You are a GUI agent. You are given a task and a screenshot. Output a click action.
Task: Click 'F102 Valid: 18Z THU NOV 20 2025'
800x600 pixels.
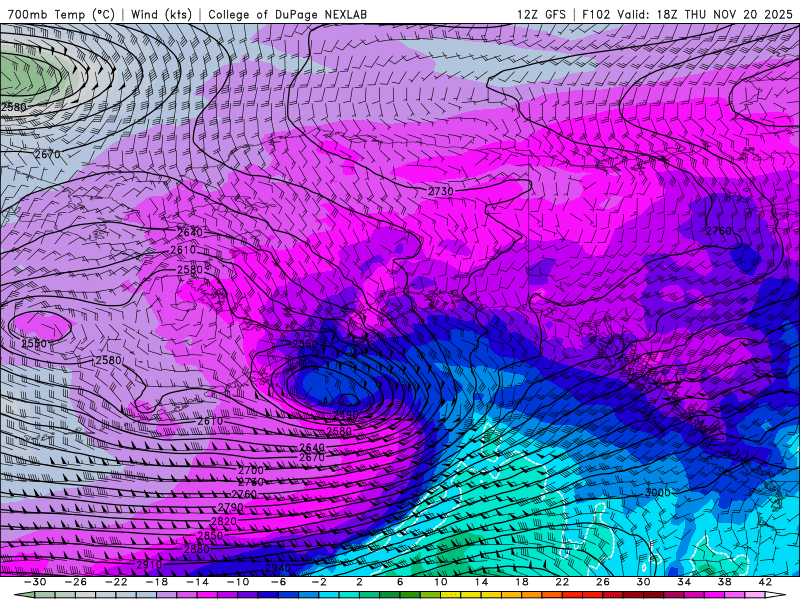pos(688,14)
